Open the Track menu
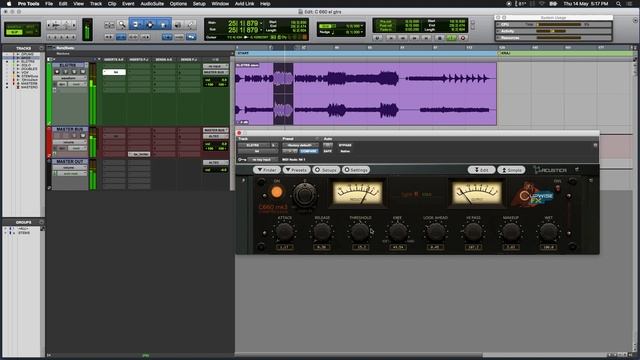Screen dimensions: 640x360 96,4
